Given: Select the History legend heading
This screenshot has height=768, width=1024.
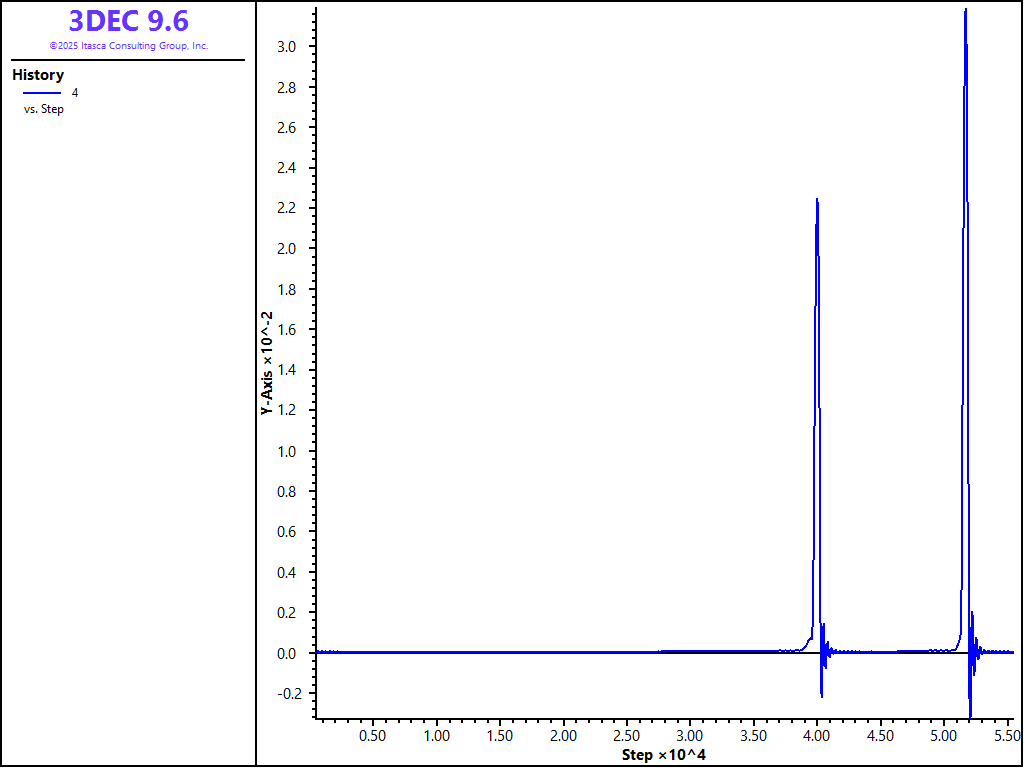Looking at the screenshot, I should [38, 75].
